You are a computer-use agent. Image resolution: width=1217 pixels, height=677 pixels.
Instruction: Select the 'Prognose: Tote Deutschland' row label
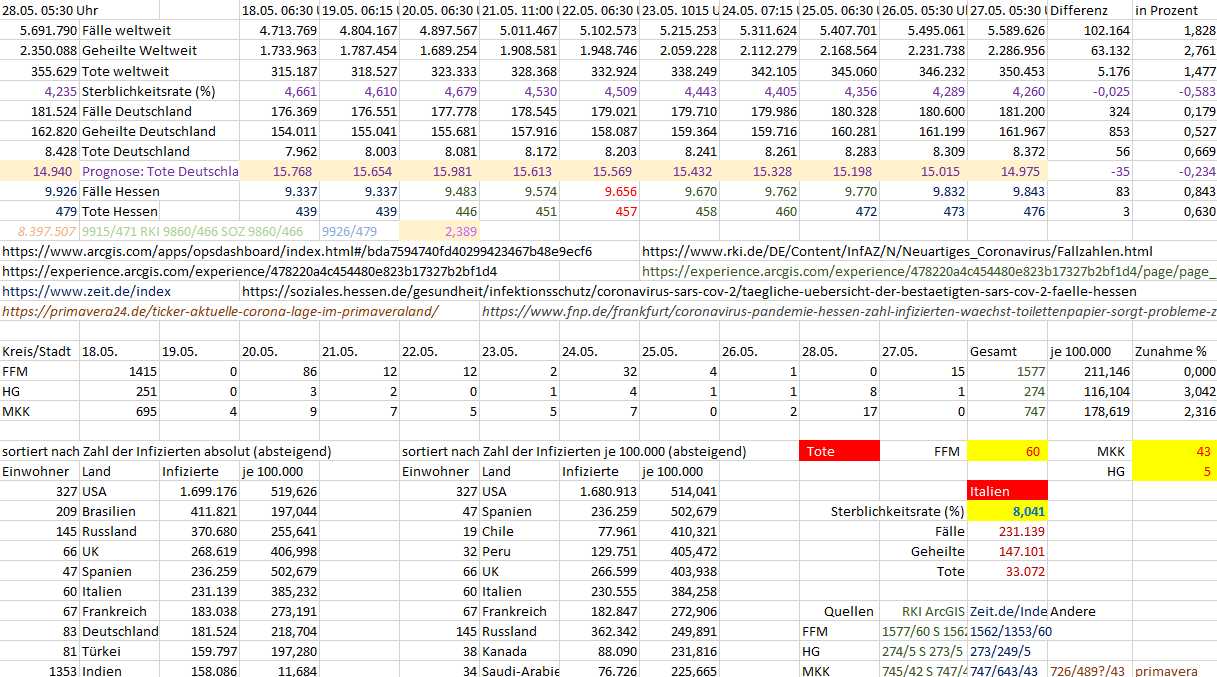coord(159,171)
